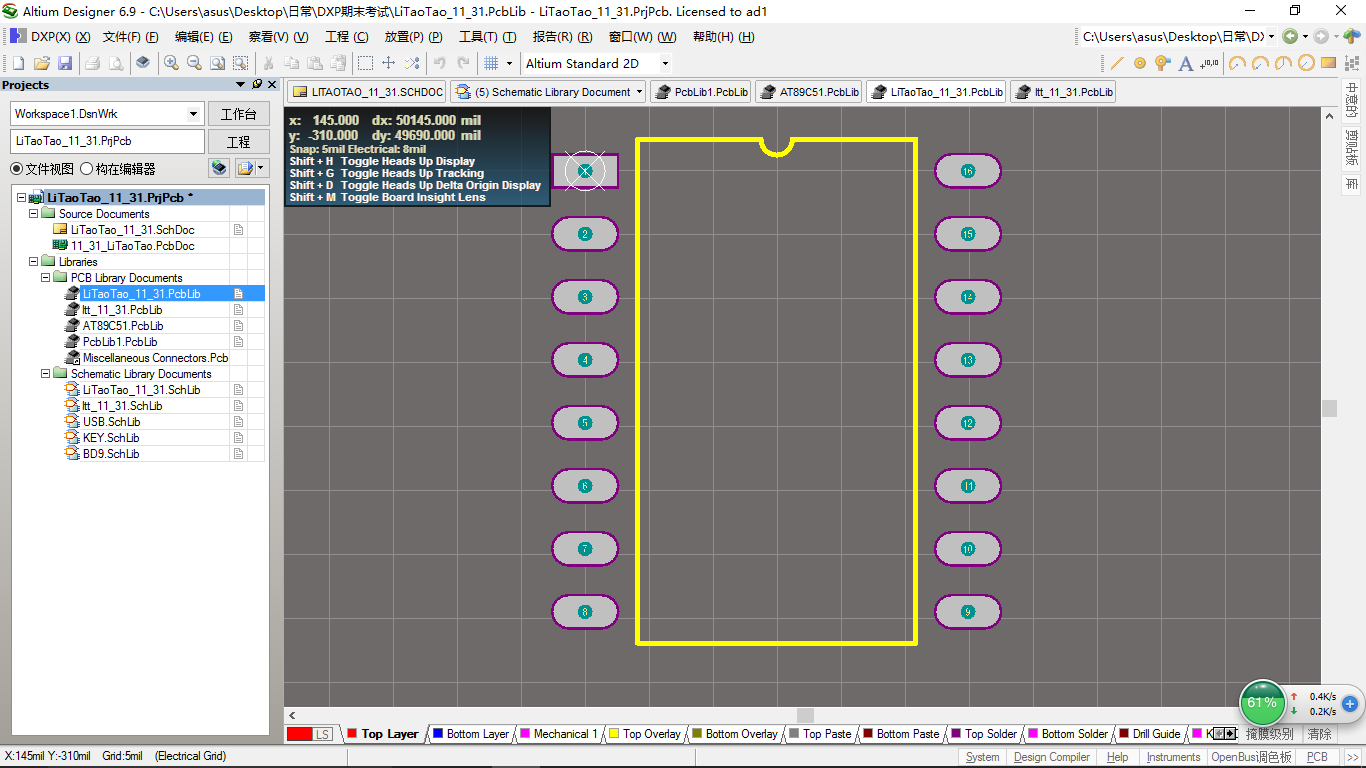Click the 清除 button in the status bar
This screenshot has width=1366, height=768.
click(1320, 734)
